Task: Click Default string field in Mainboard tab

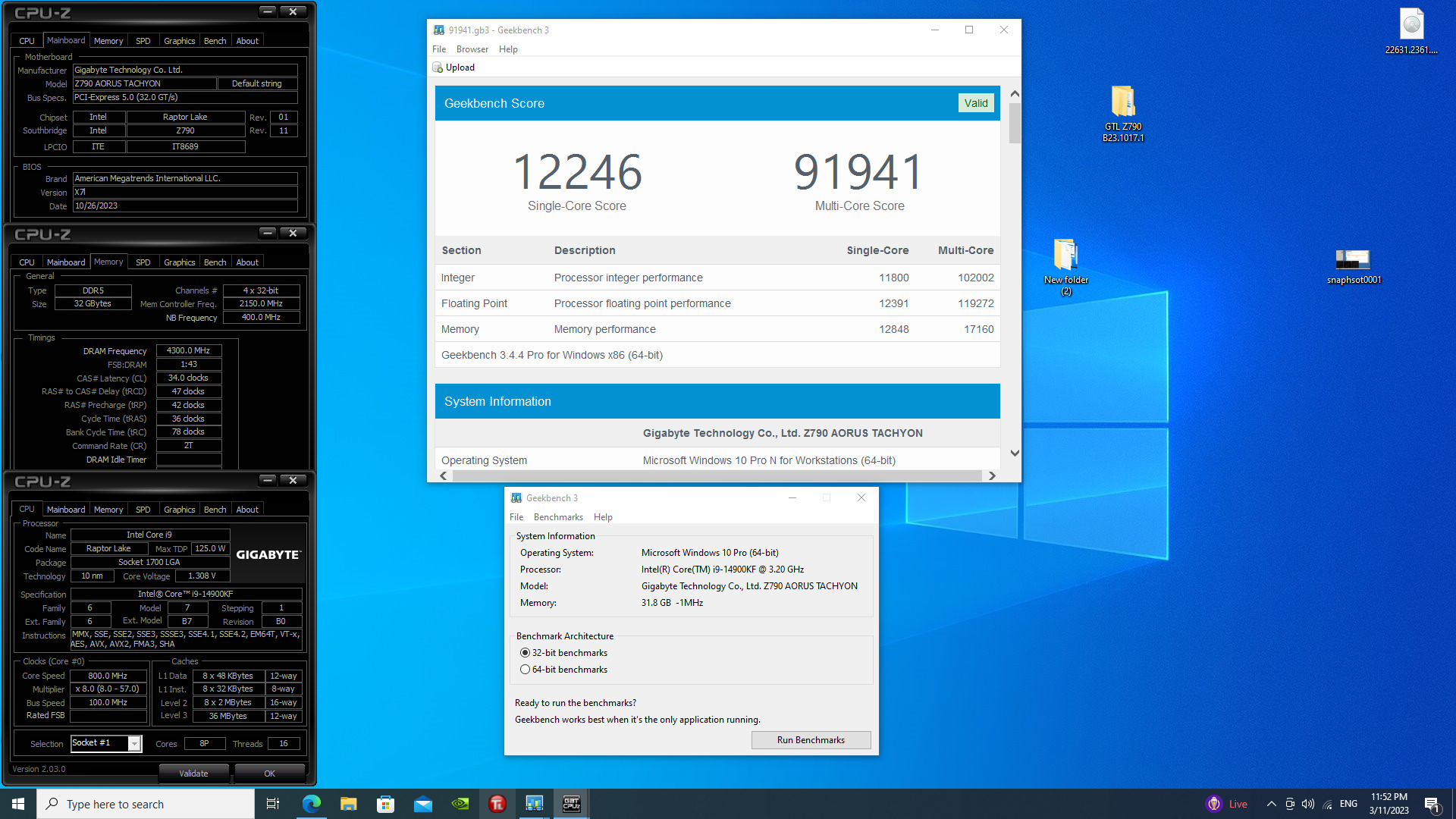Action: (x=256, y=83)
